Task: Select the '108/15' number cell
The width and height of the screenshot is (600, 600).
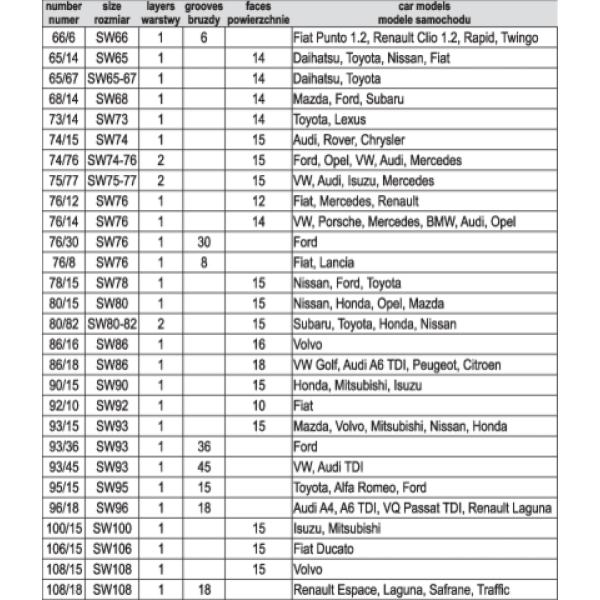Action: (64, 569)
